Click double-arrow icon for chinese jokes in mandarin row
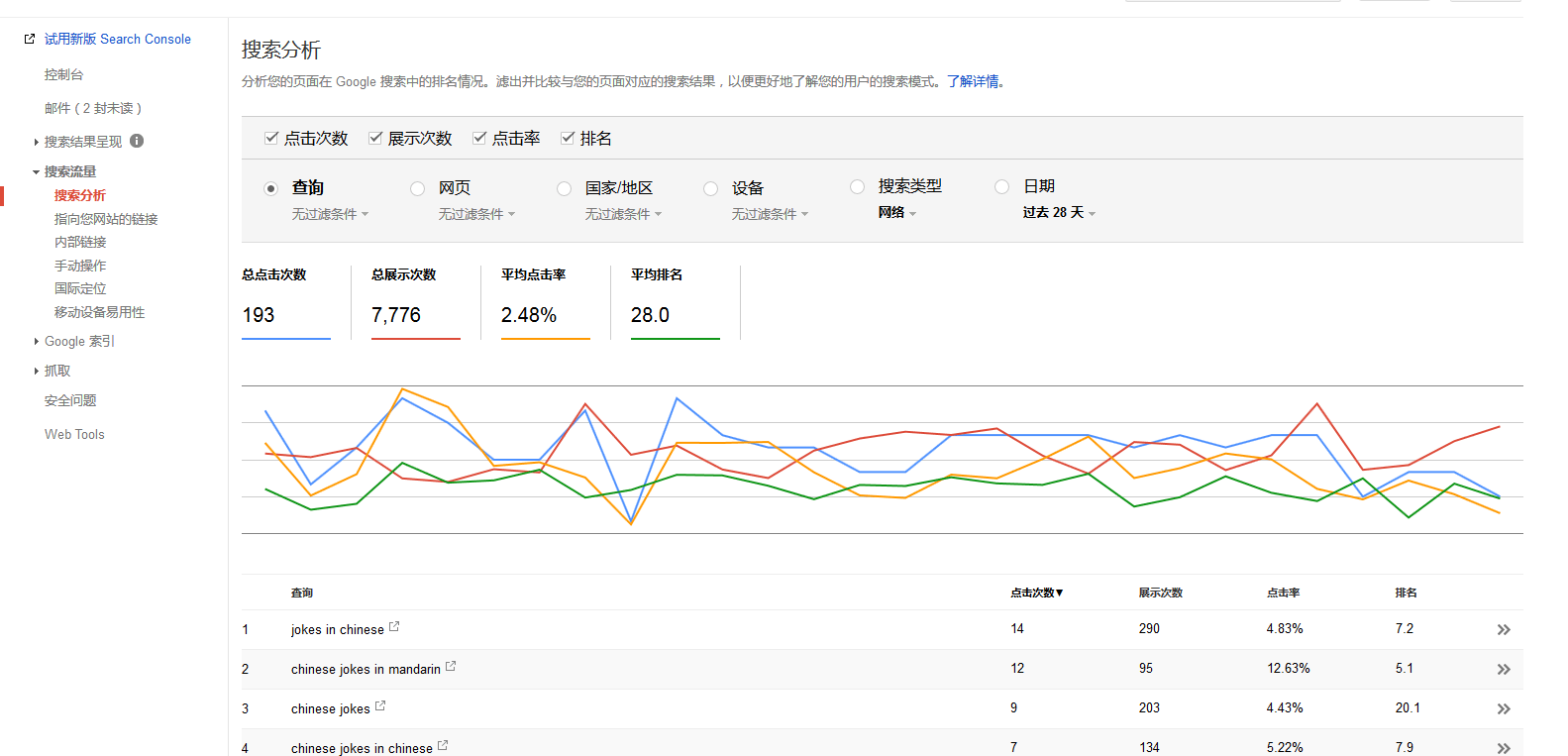 1504,670
